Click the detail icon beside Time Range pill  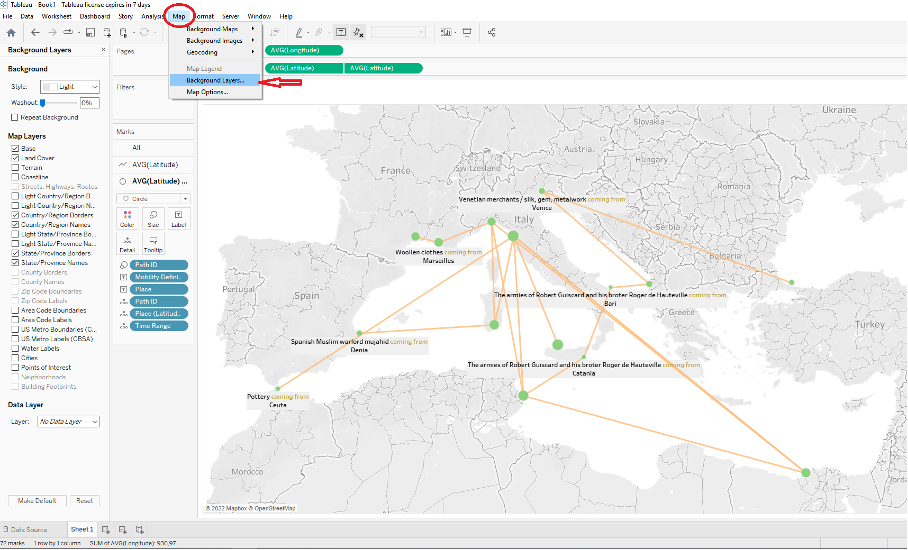coord(123,326)
